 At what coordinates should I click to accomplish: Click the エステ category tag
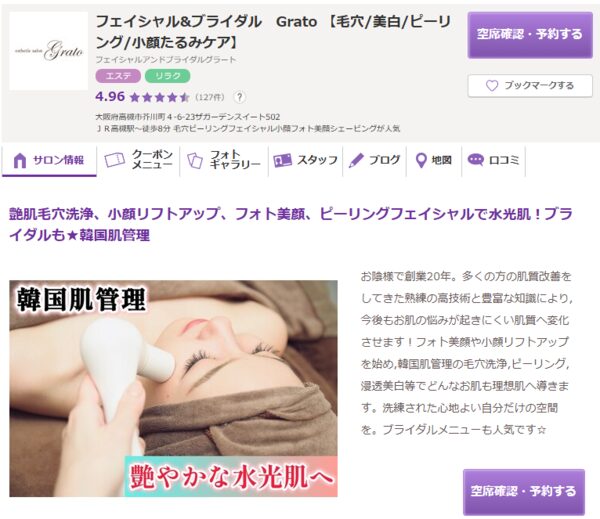tap(118, 76)
